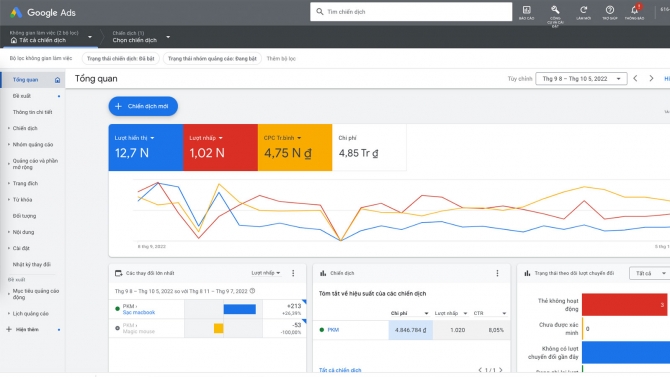Expand Nhóm quảng cáo in the sidebar
The image size is (670, 377).
[x=9, y=144]
